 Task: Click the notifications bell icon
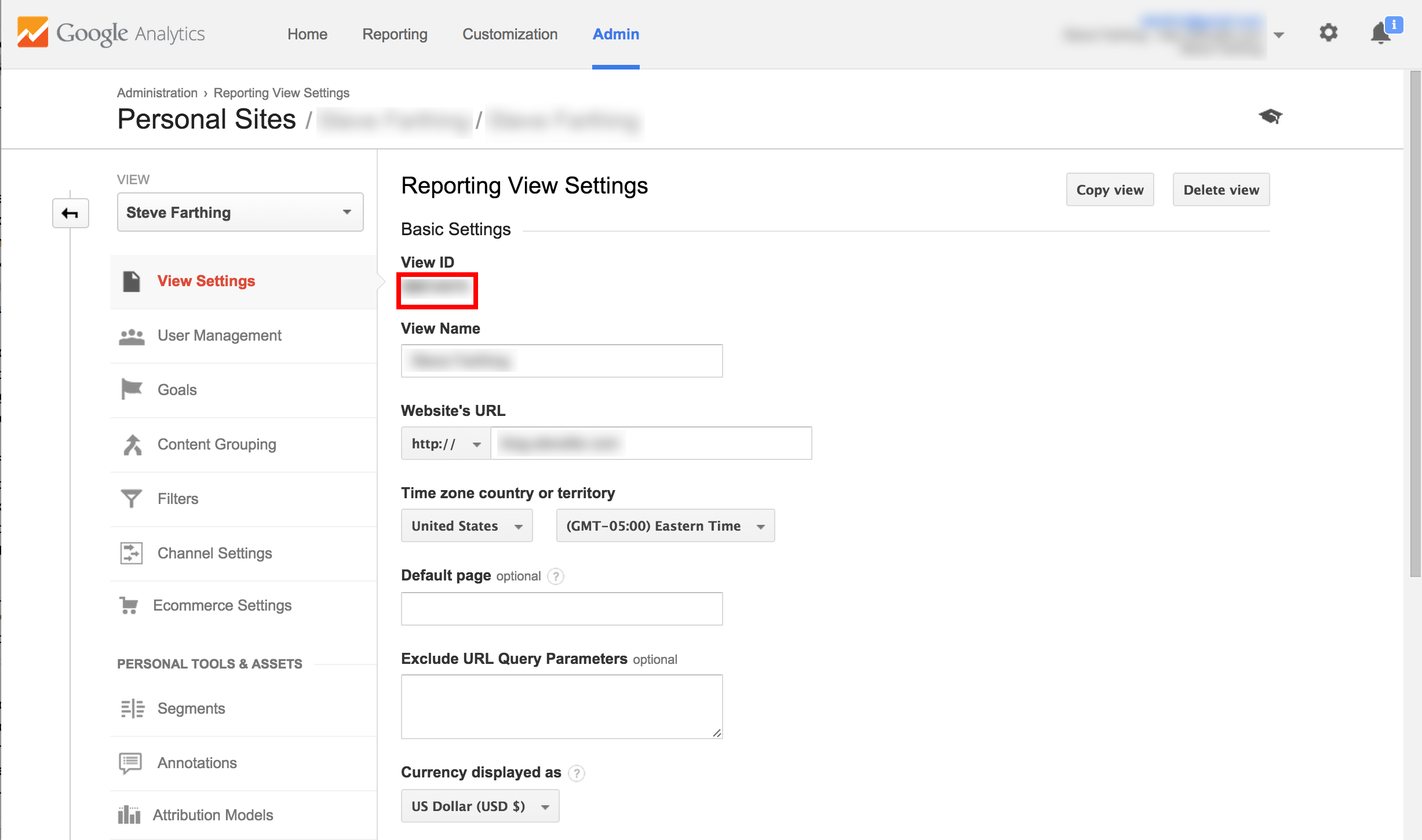point(1381,33)
